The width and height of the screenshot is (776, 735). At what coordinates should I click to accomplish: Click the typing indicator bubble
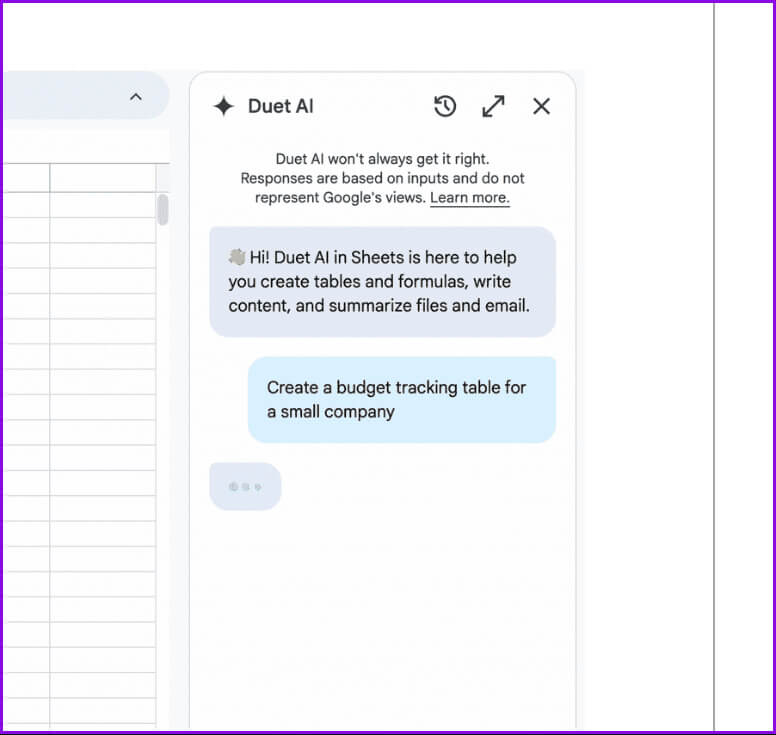click(245, 487)
